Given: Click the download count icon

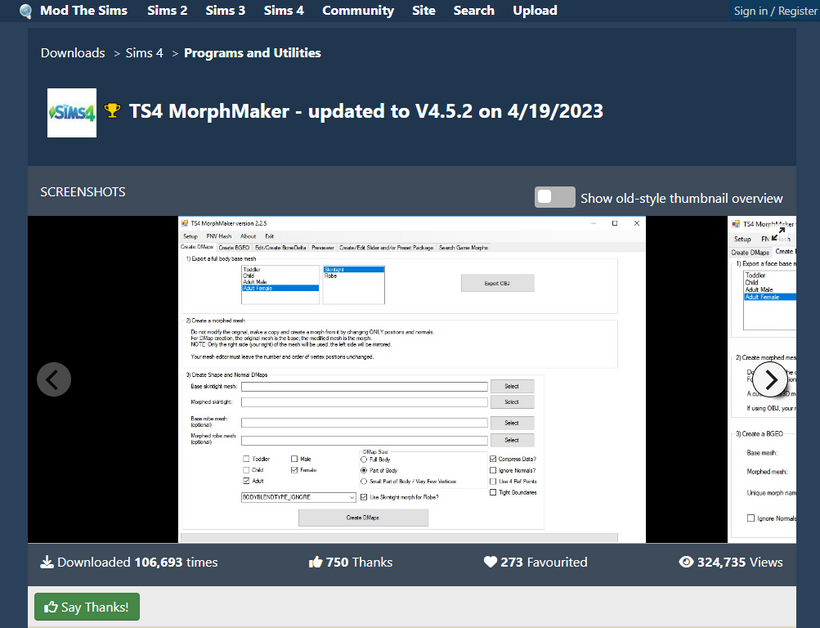Looking at the screenshot, I should coord(46,562).
